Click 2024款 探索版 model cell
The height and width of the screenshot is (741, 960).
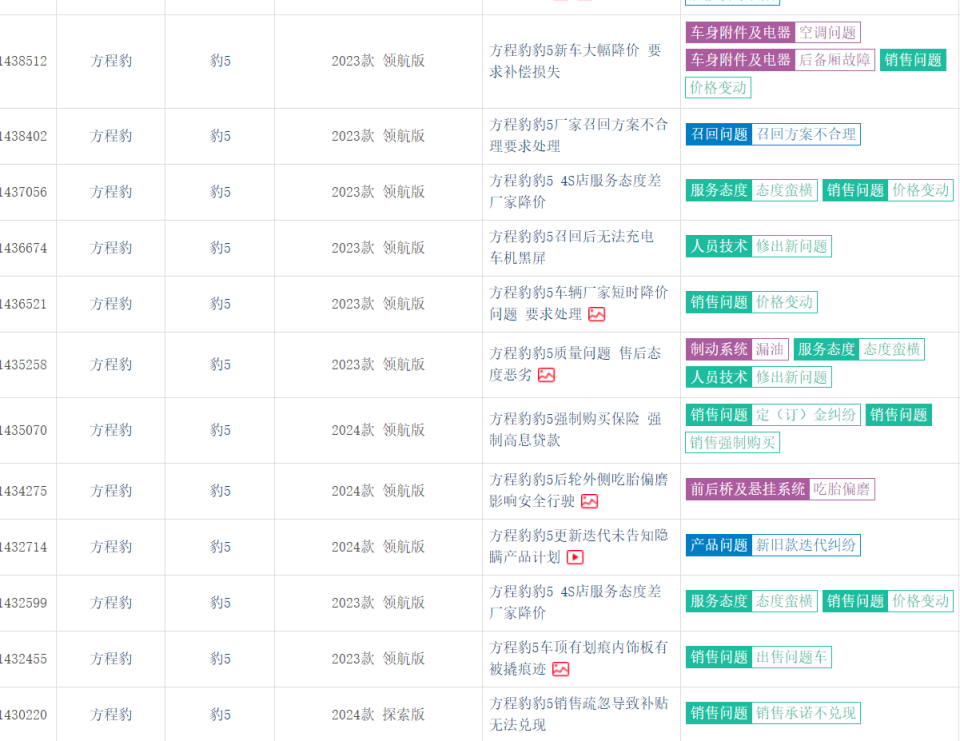coord(378,715)
